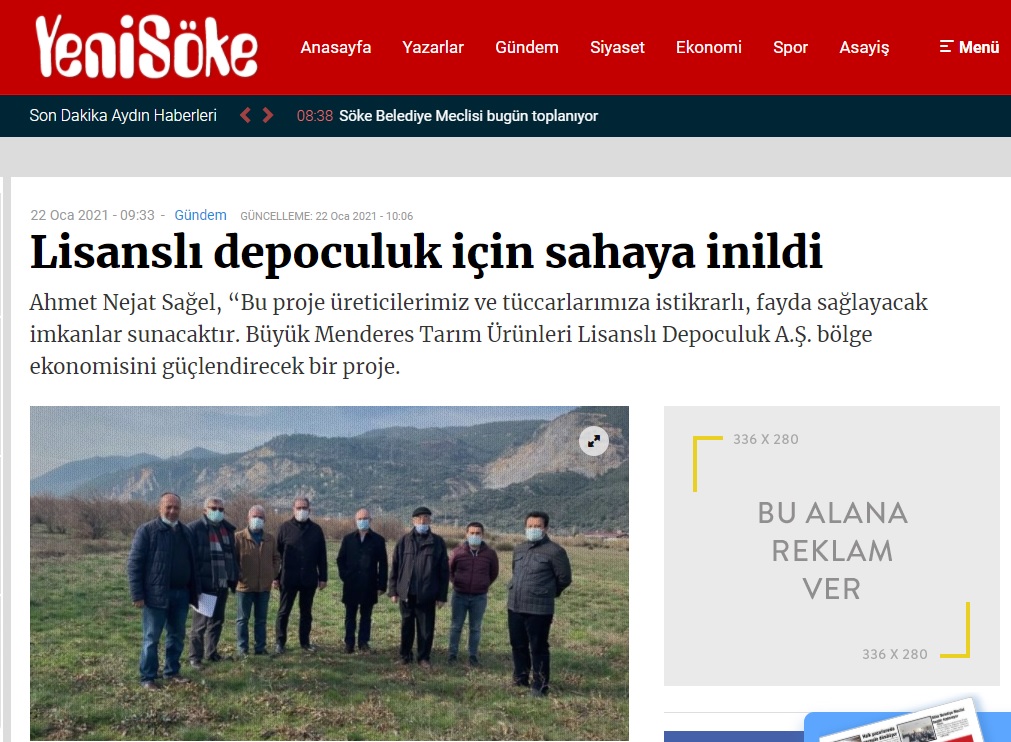
Task: Navigate to Siyaset news
Action: click(x=617, y=47)
